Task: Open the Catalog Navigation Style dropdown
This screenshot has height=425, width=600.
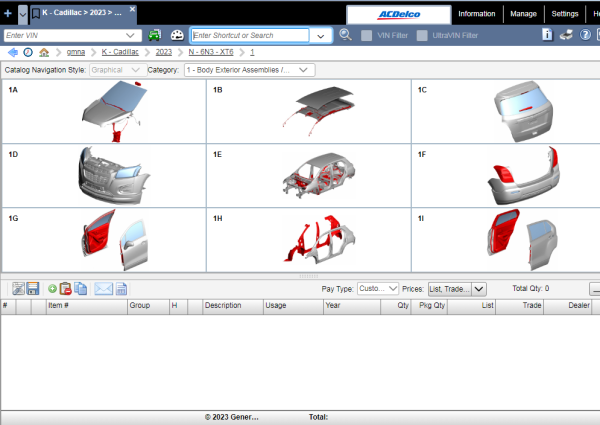Action: click(x=117, y=70)
